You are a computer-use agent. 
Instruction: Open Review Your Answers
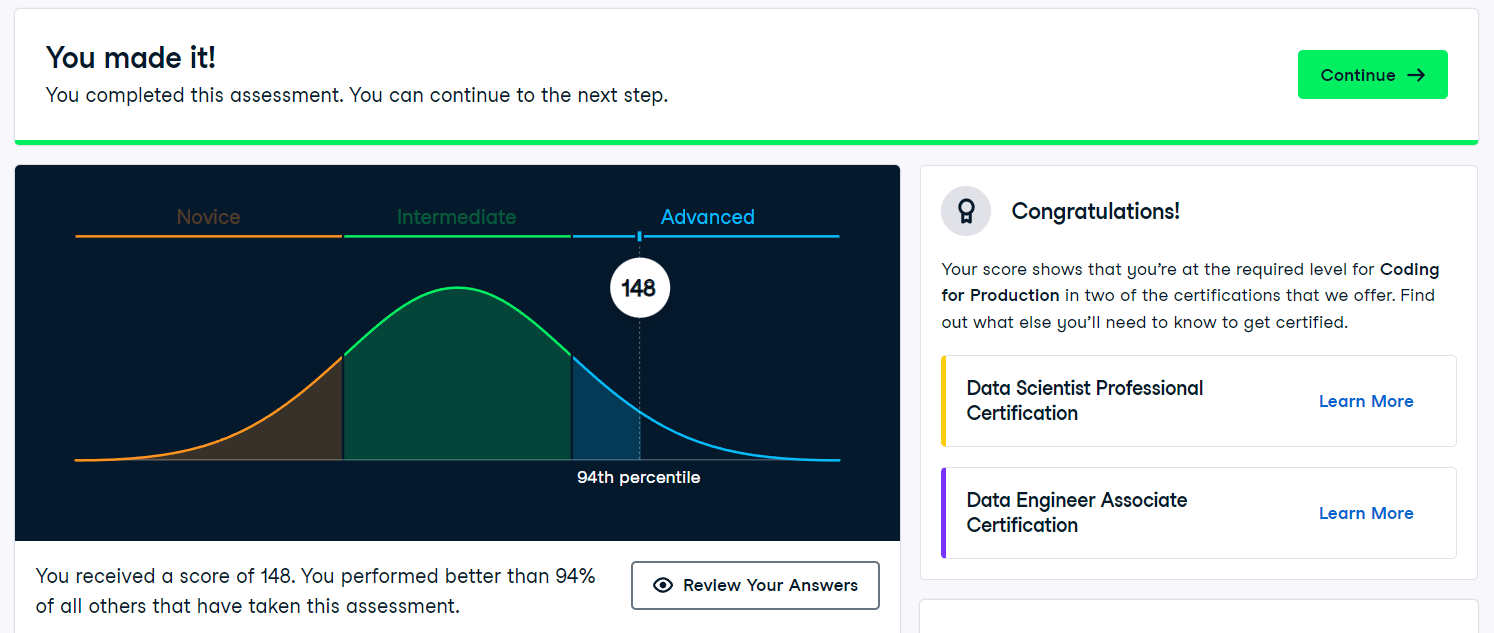pyautogui.click(x=755, y=585)
